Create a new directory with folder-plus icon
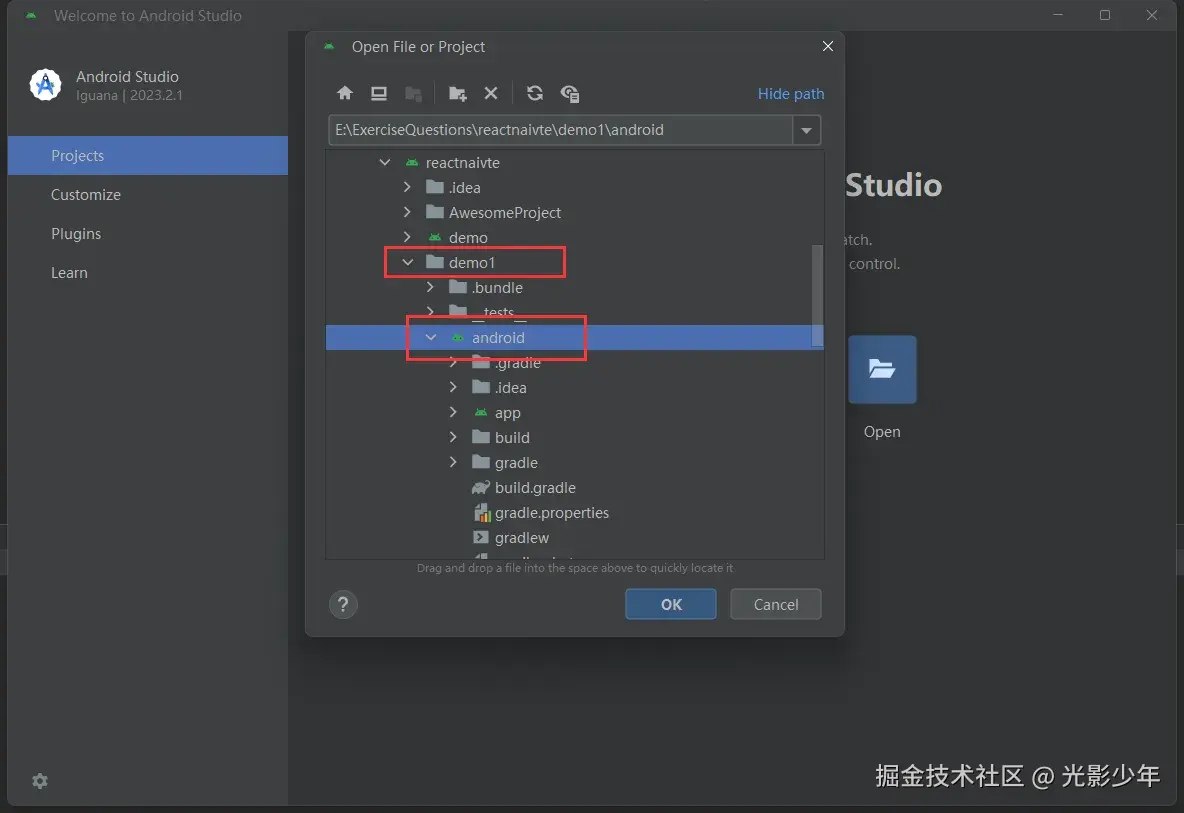1184x813 pixels. pos(458,93)
